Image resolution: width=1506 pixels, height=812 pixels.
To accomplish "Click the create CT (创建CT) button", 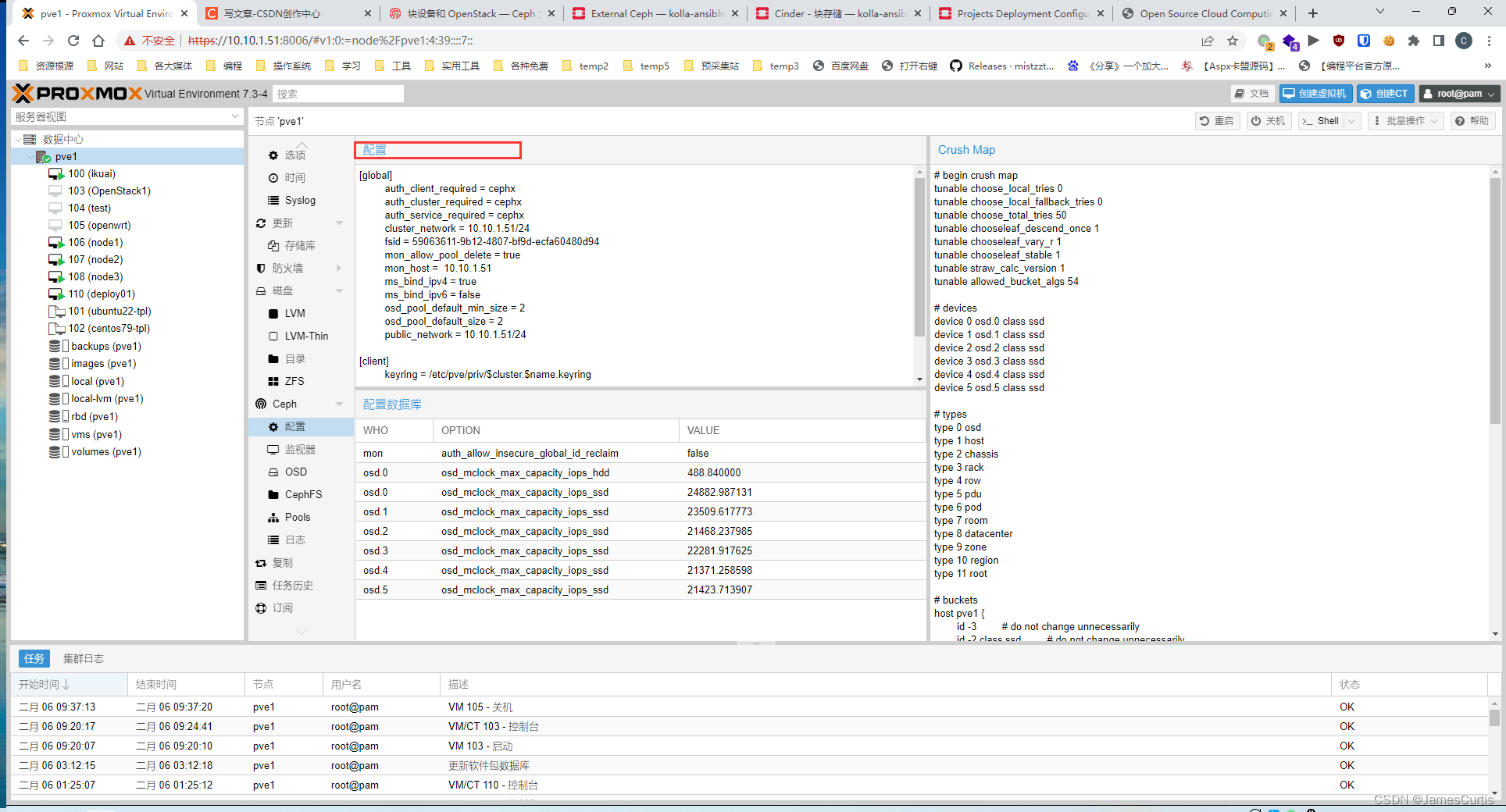I will (1386, 94).
